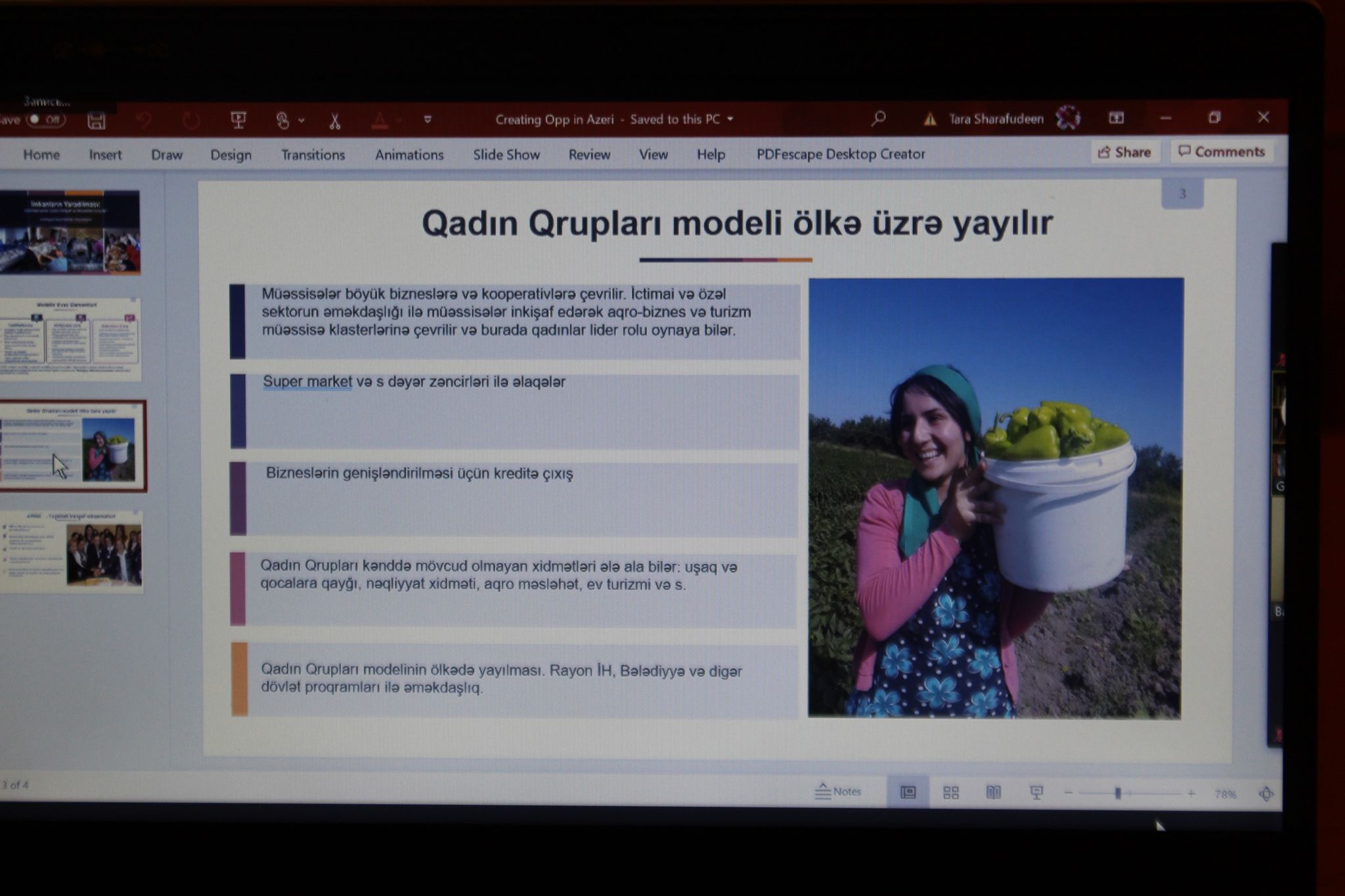Open Customize Quick Access Toolbar dropdown
The width and height of the screenshot is (1345, 896).
pyautogui.click(x=428, y=119)
